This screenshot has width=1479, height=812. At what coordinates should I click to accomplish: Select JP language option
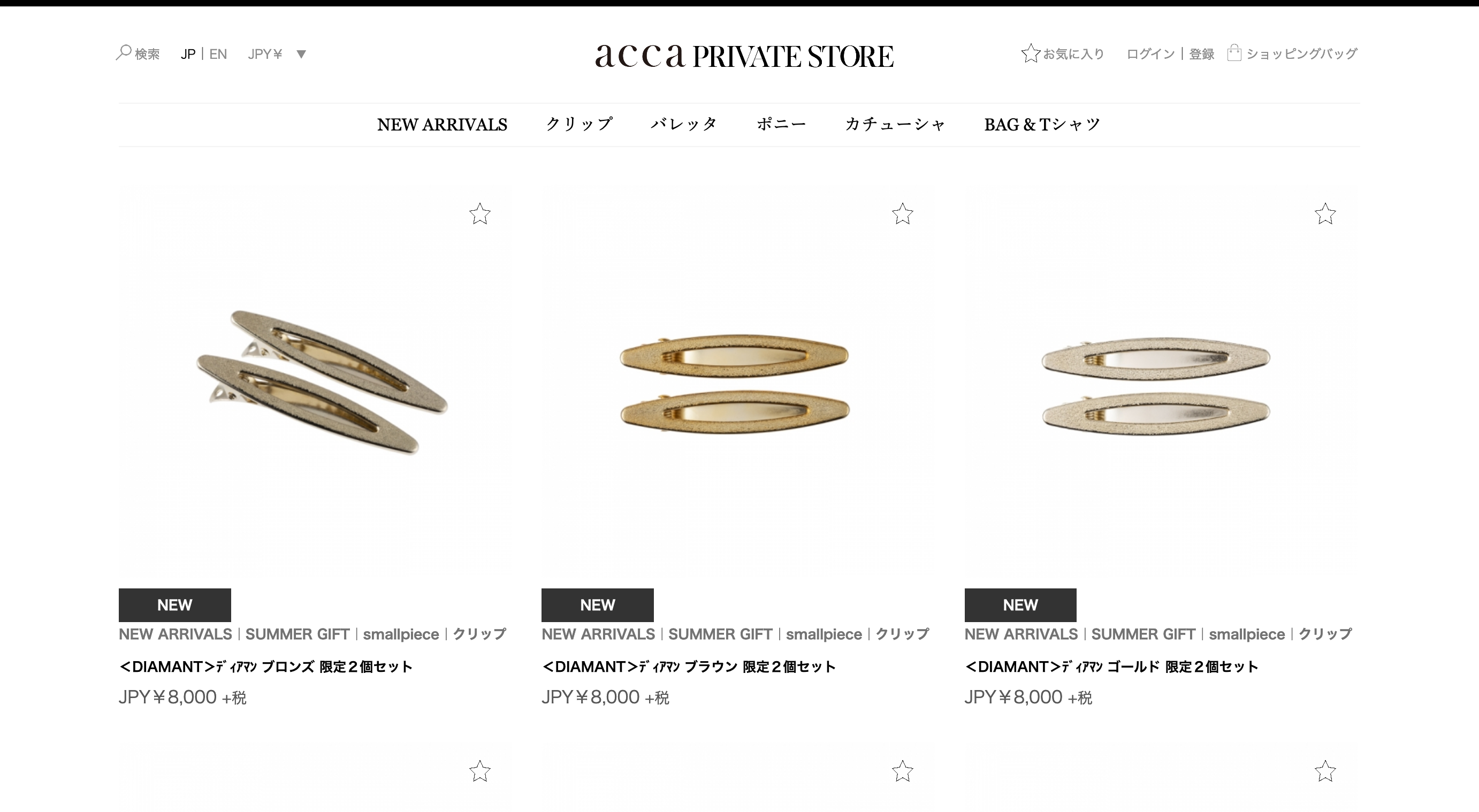188,54
